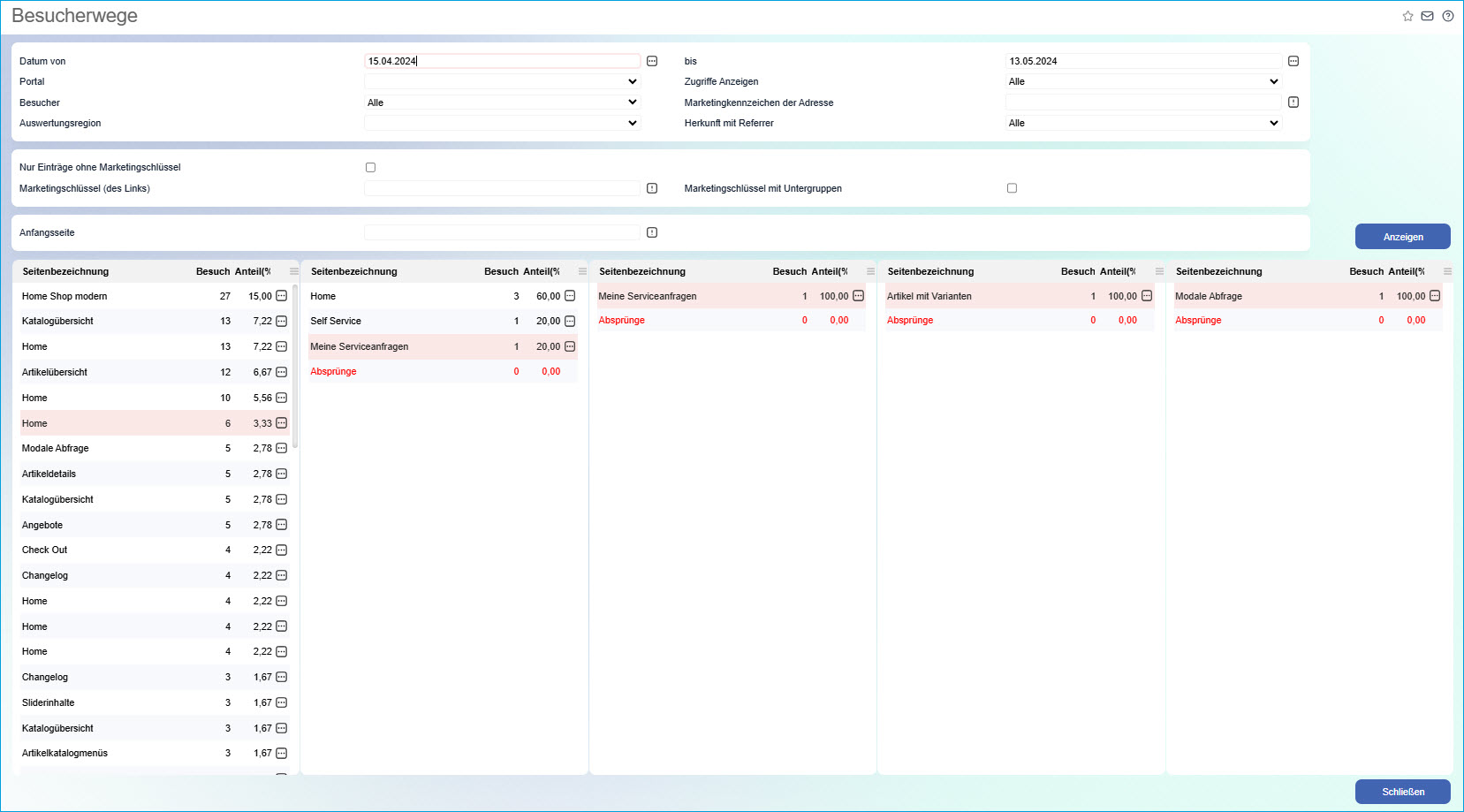Click lookup icon beside Anfangsseite field

click(x=652, y=232)
